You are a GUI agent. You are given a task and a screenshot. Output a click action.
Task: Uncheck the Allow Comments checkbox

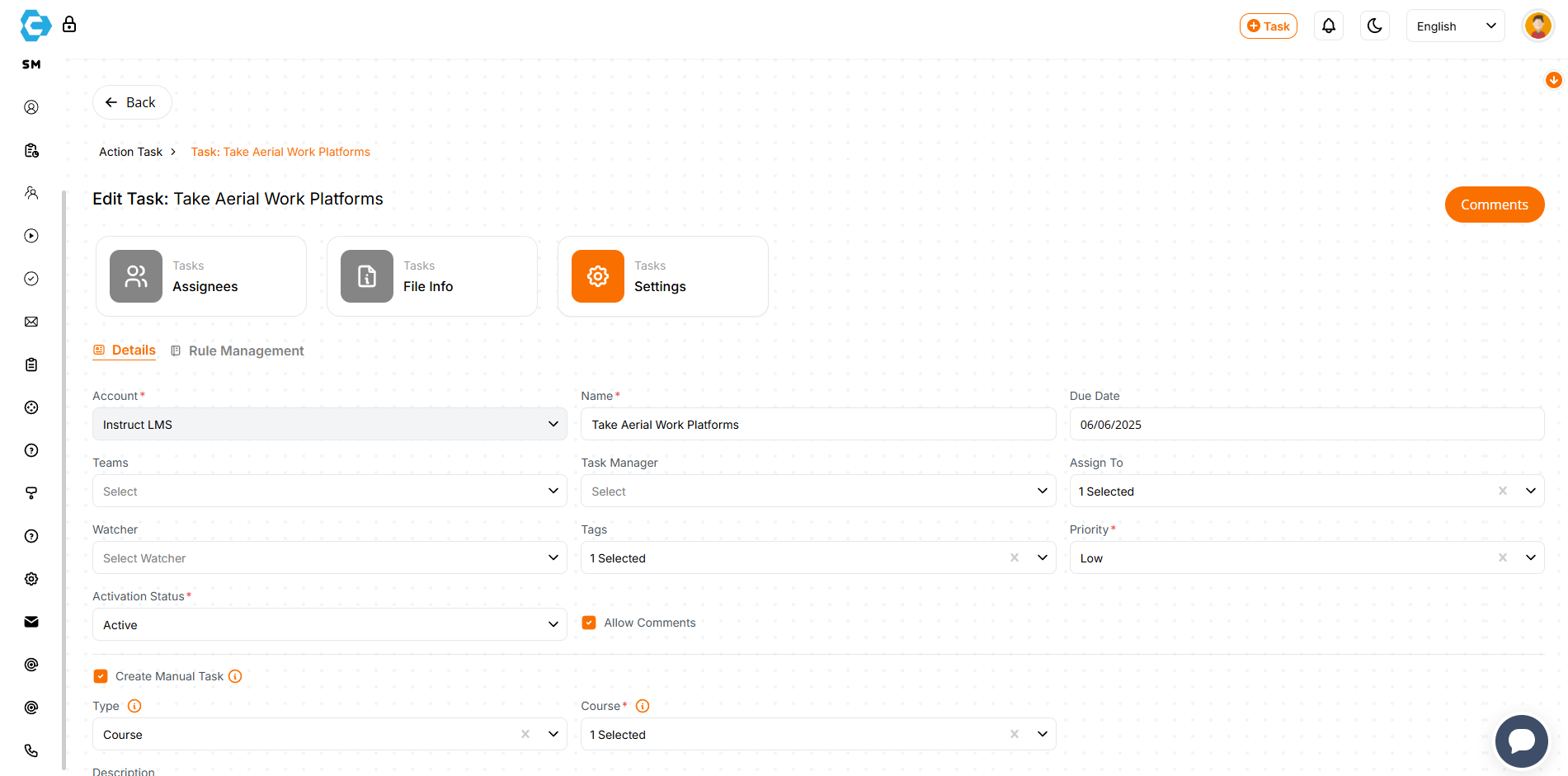pos(589,623)
